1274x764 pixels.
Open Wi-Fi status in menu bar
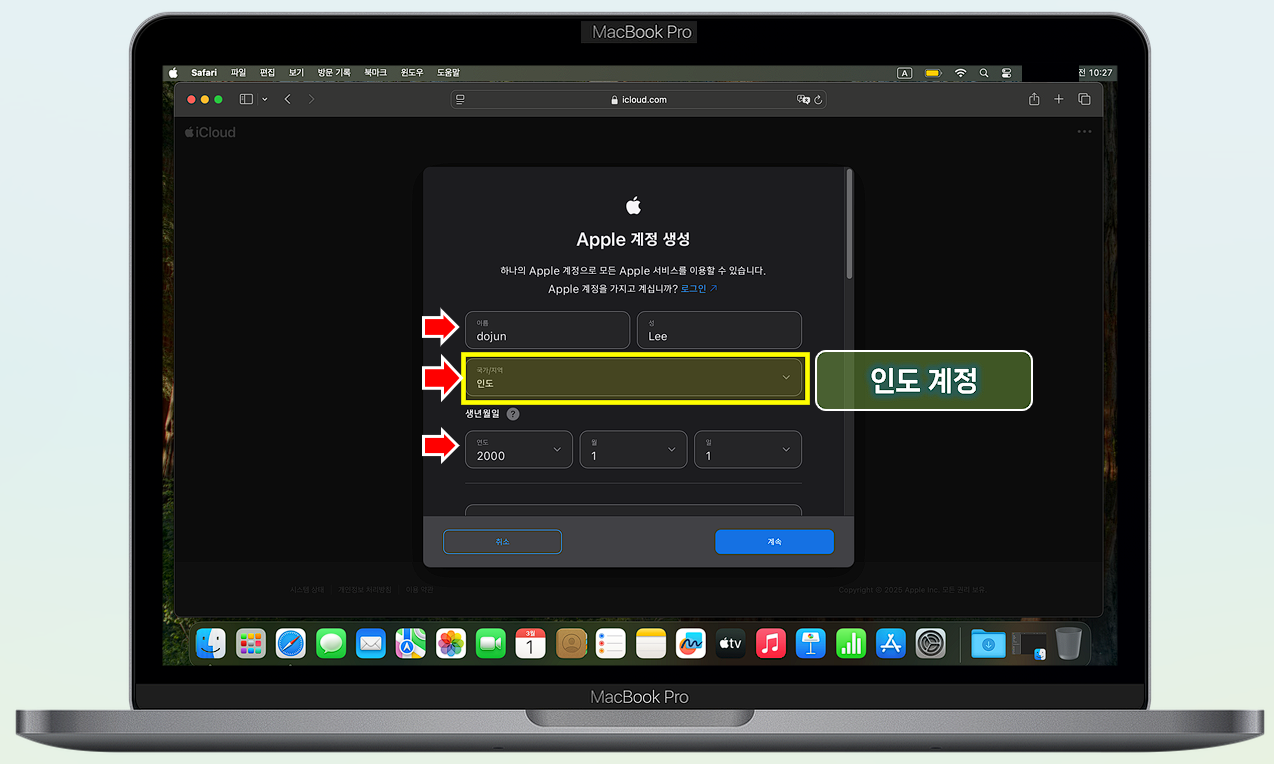click(961, 73)
